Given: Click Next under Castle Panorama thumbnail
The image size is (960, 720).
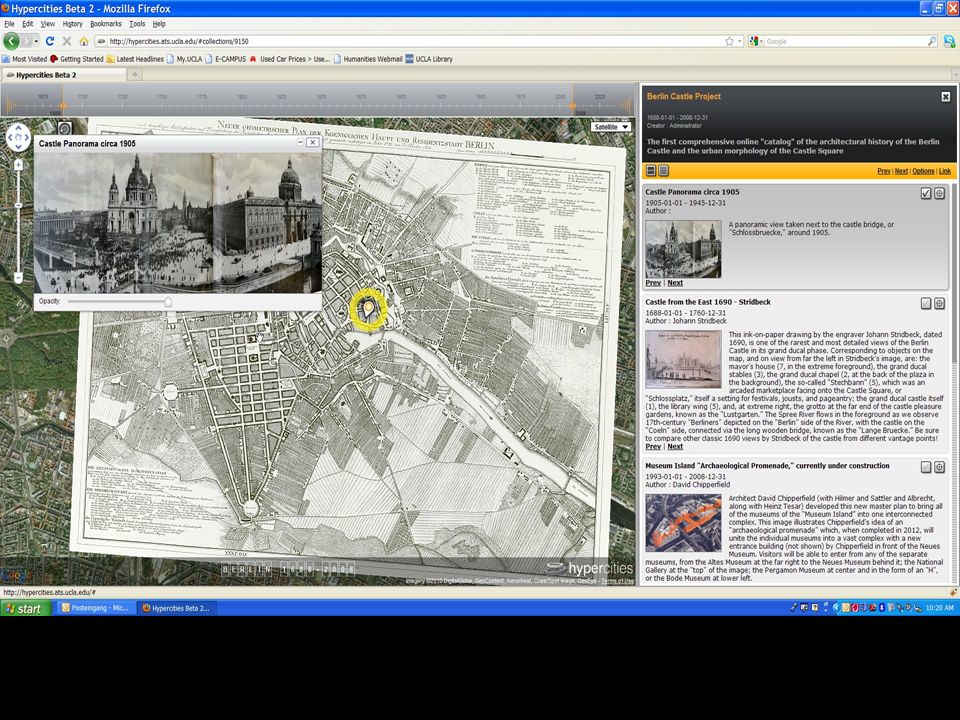Looking at the screenshot, I should (675, 283).
